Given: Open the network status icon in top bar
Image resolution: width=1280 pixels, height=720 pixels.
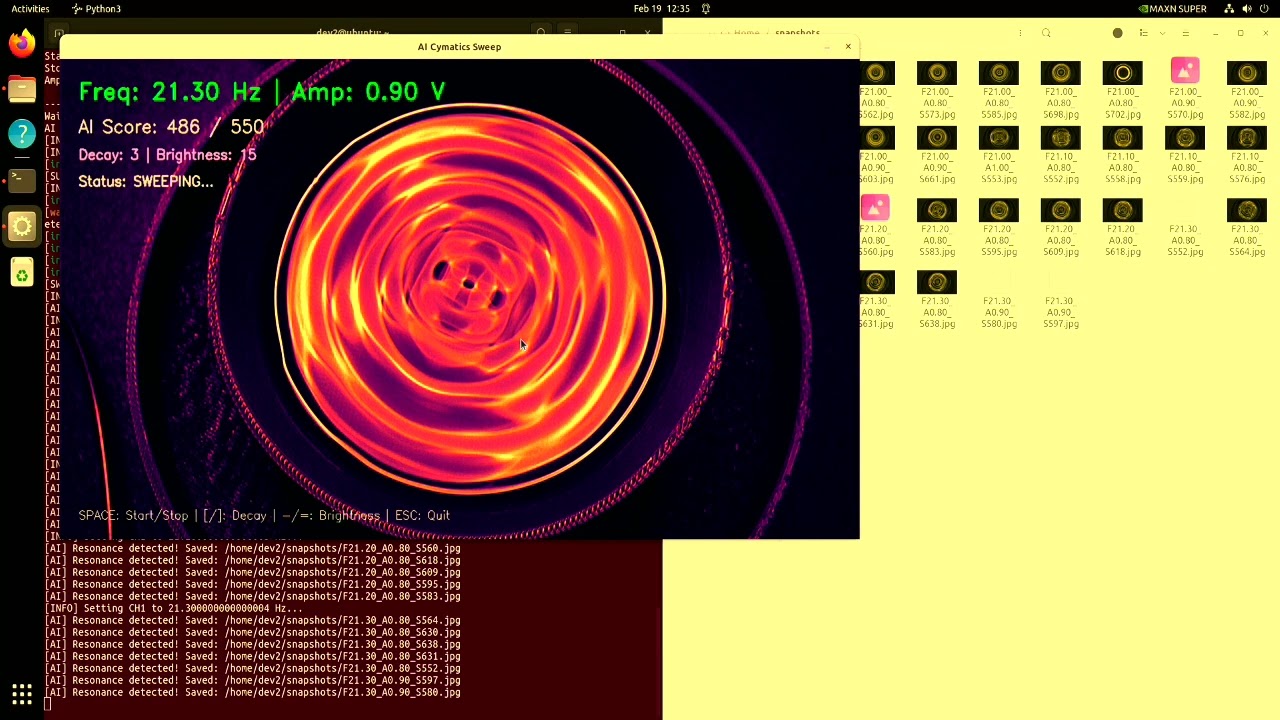Looking at the screenshot, I should [1229, 9].
